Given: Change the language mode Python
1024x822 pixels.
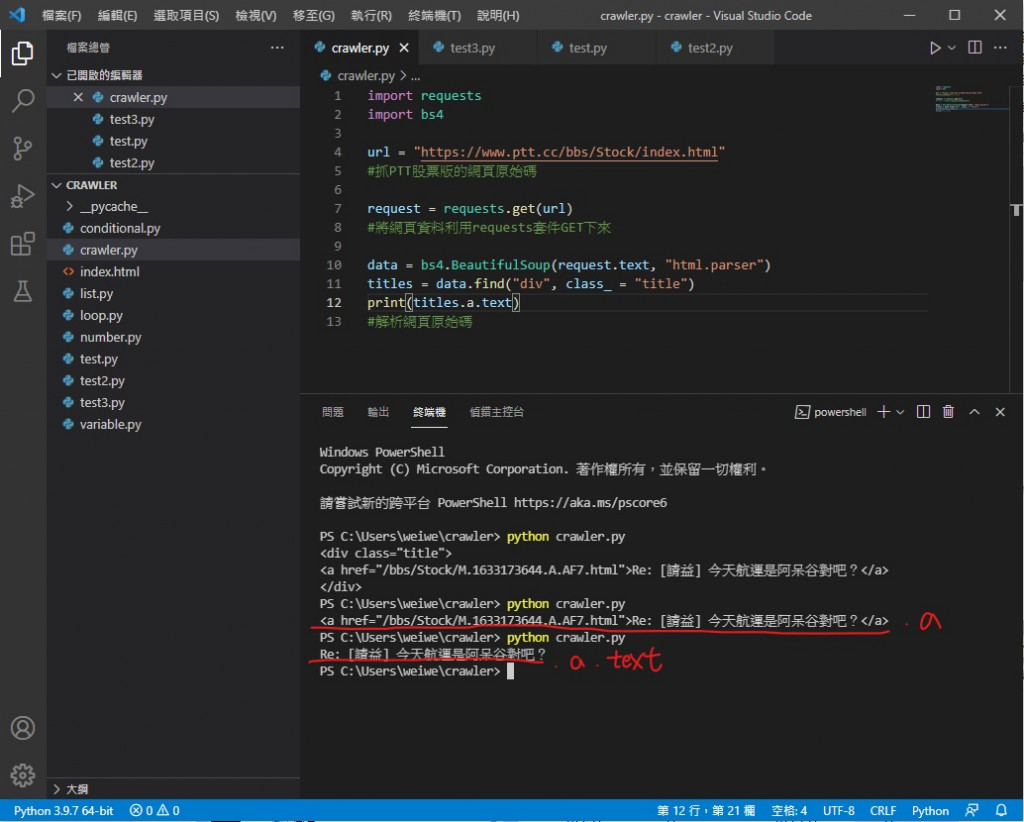Looking at the screenshot, I should pos(930,810).
